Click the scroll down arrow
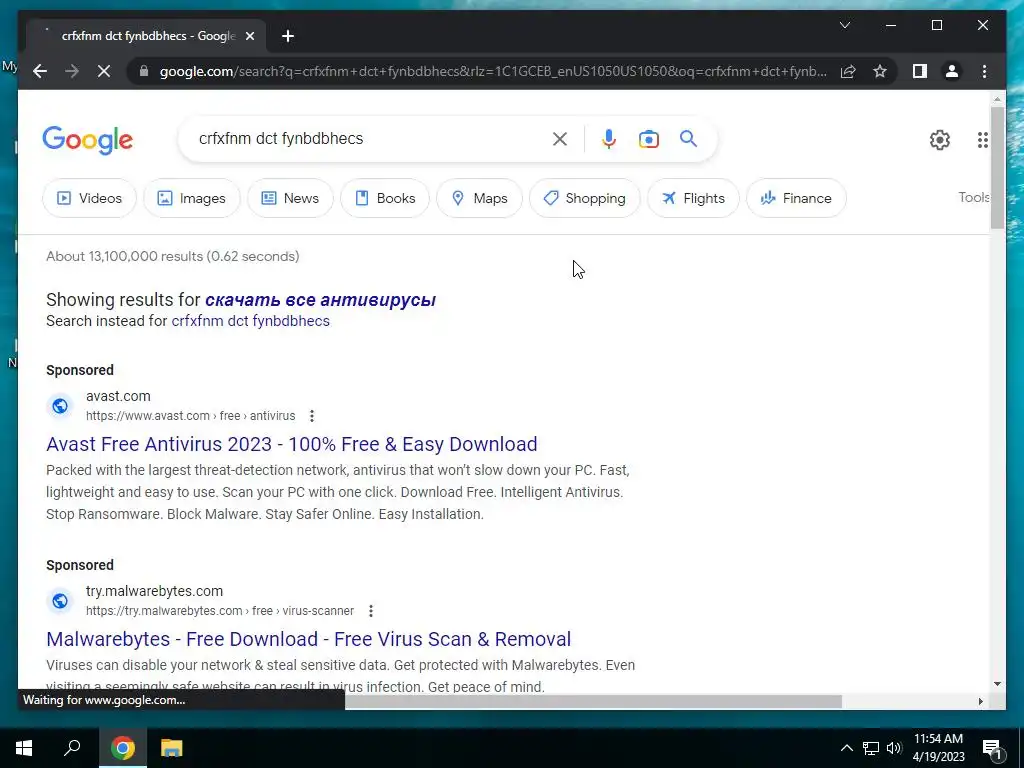 997,684
